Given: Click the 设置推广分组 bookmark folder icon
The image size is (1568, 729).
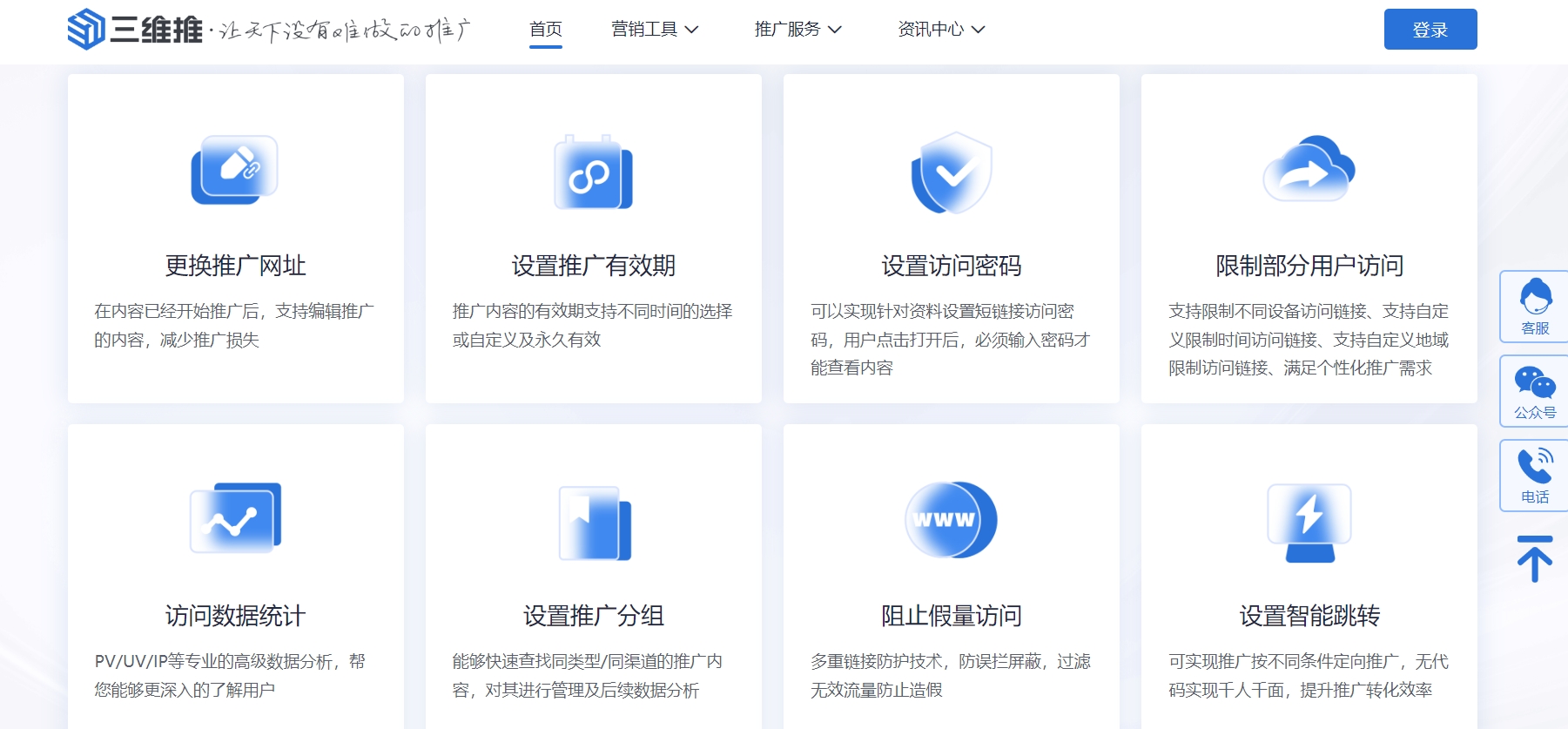Looking at the screenshot, I should 594,523.
